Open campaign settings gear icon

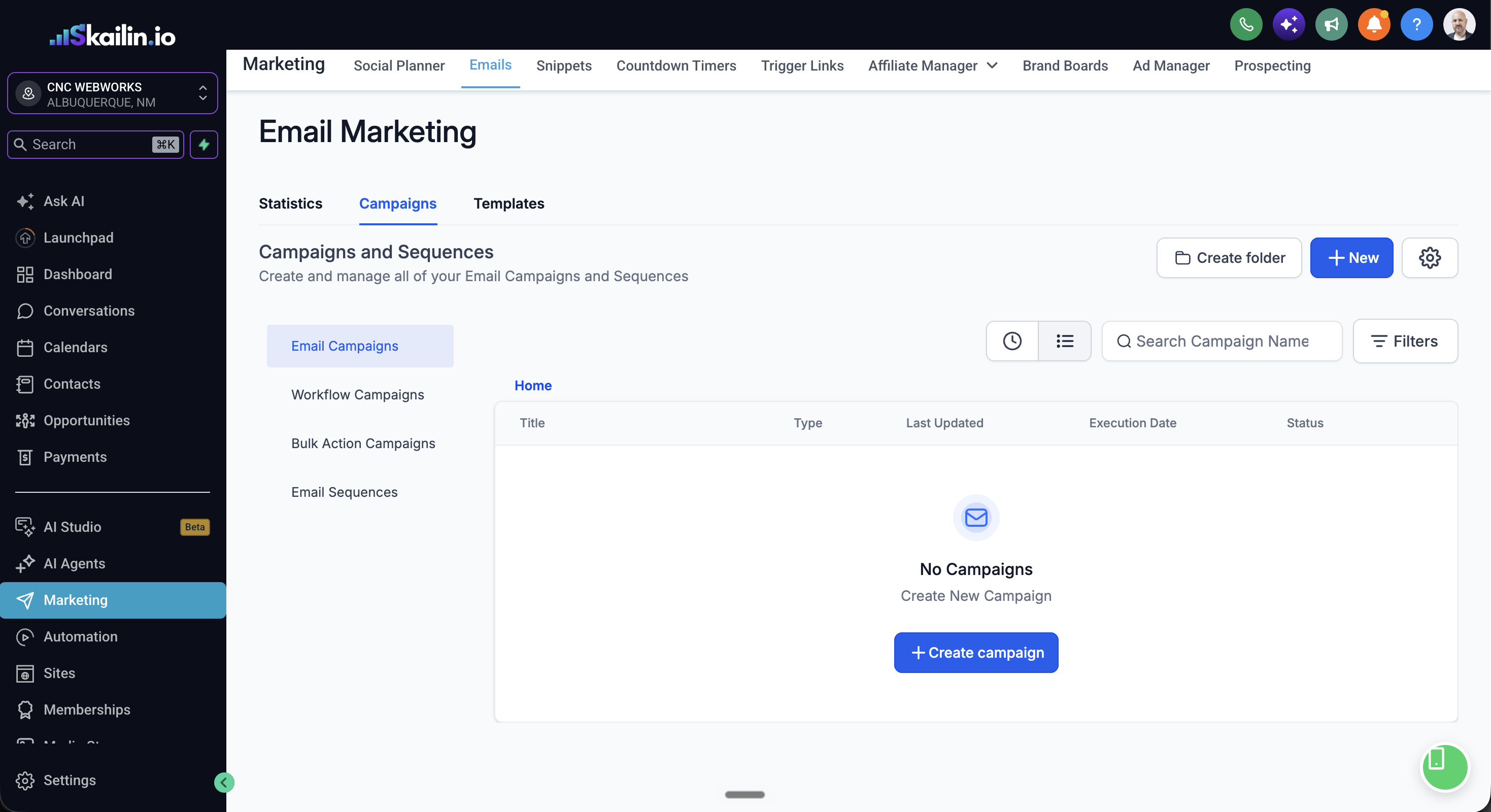click(x=1430, y=257)
